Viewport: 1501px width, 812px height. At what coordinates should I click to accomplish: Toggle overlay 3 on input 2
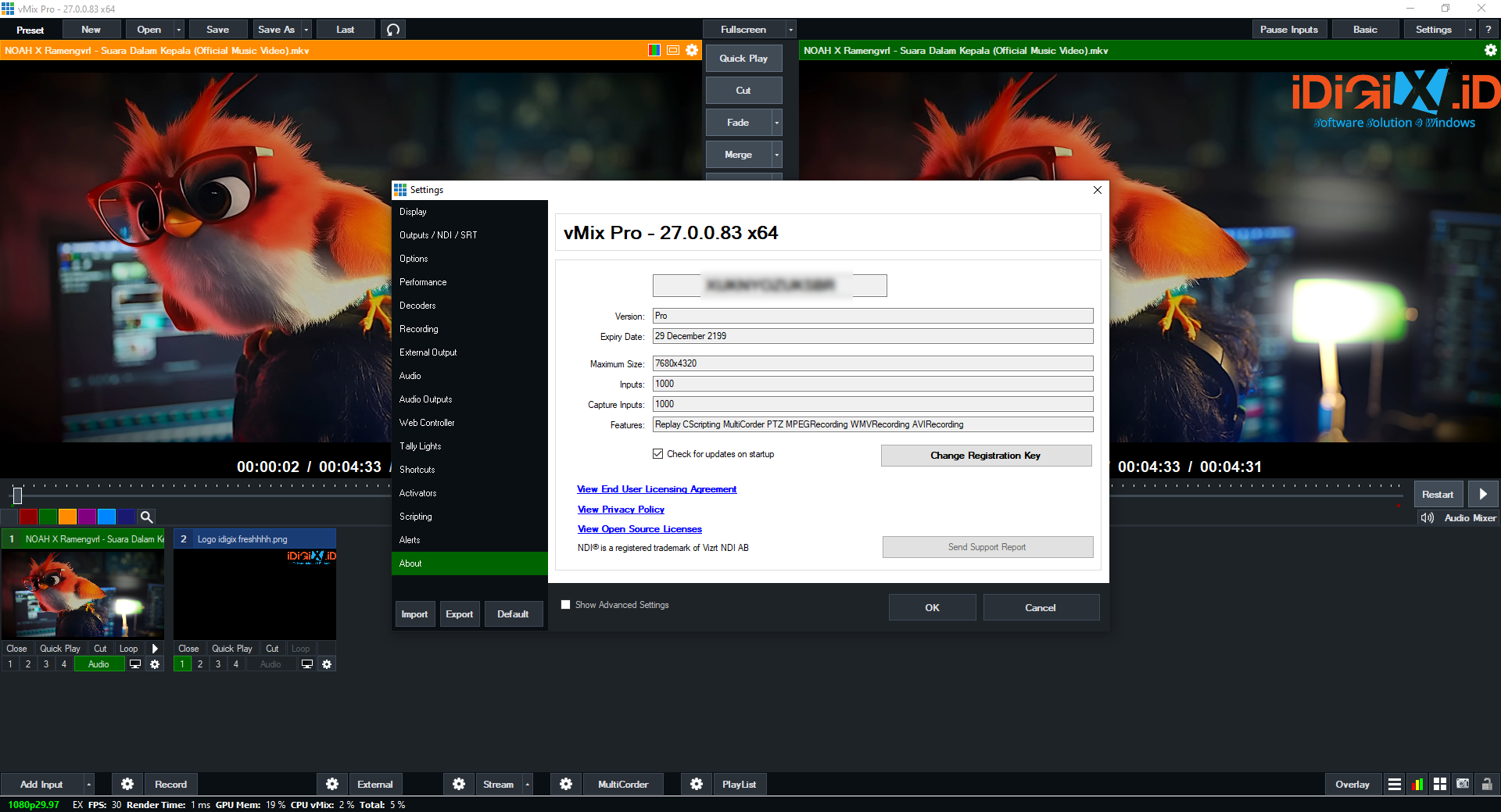click(x=218, y=664)
